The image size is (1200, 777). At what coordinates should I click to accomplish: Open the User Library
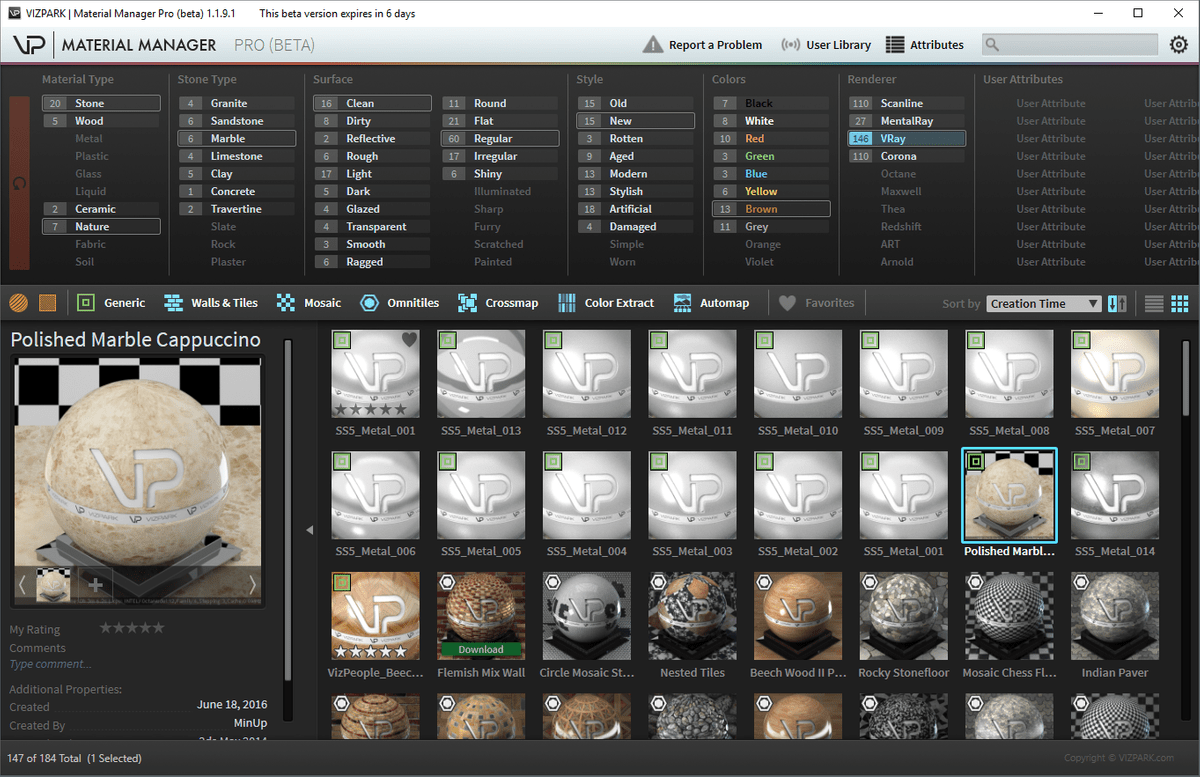827,44
